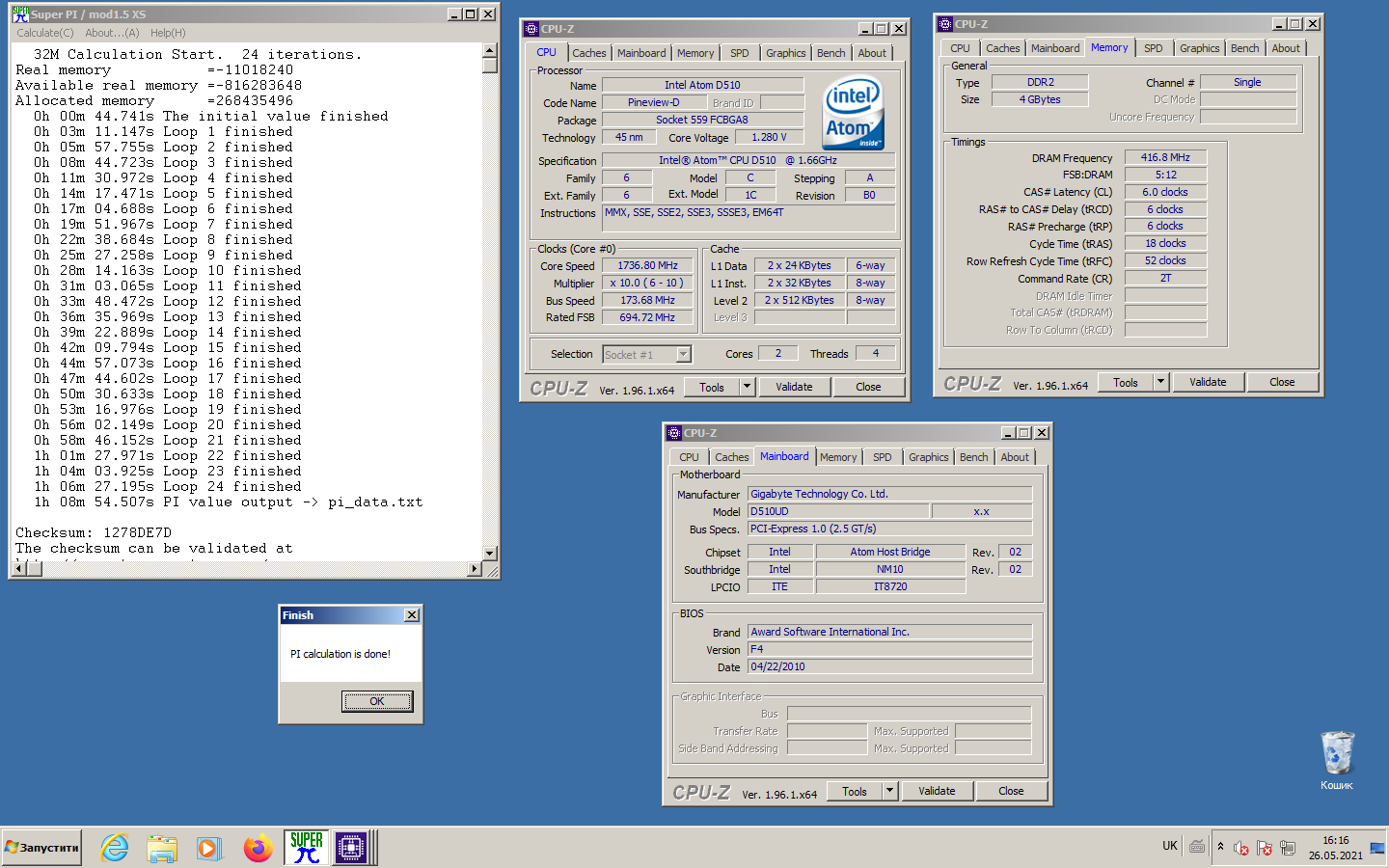Click Close button in Mainboard window

(x=1011, y=791)
